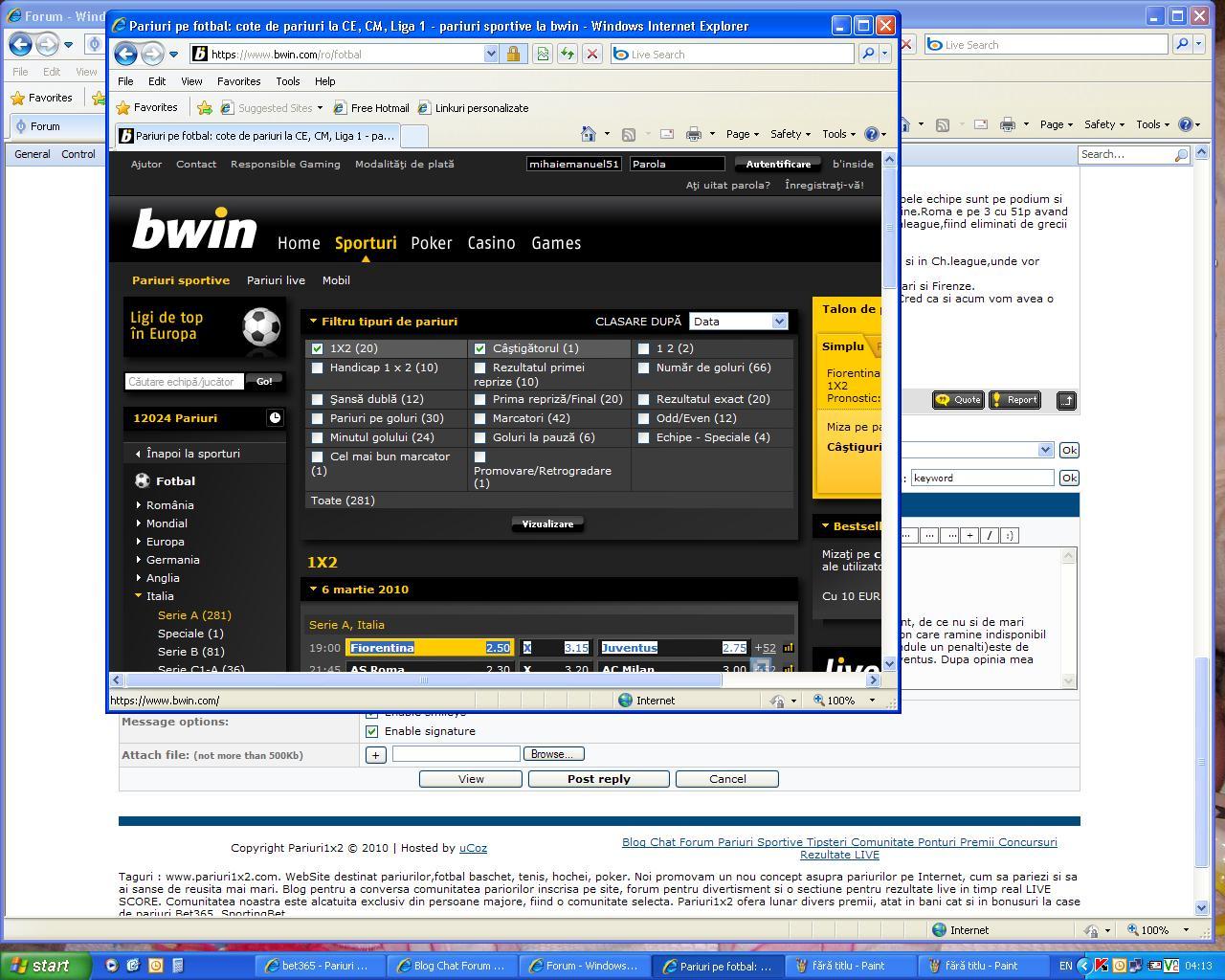The image size is (1225, 980).
Task: Click the Parola password field
Action: 677,164
